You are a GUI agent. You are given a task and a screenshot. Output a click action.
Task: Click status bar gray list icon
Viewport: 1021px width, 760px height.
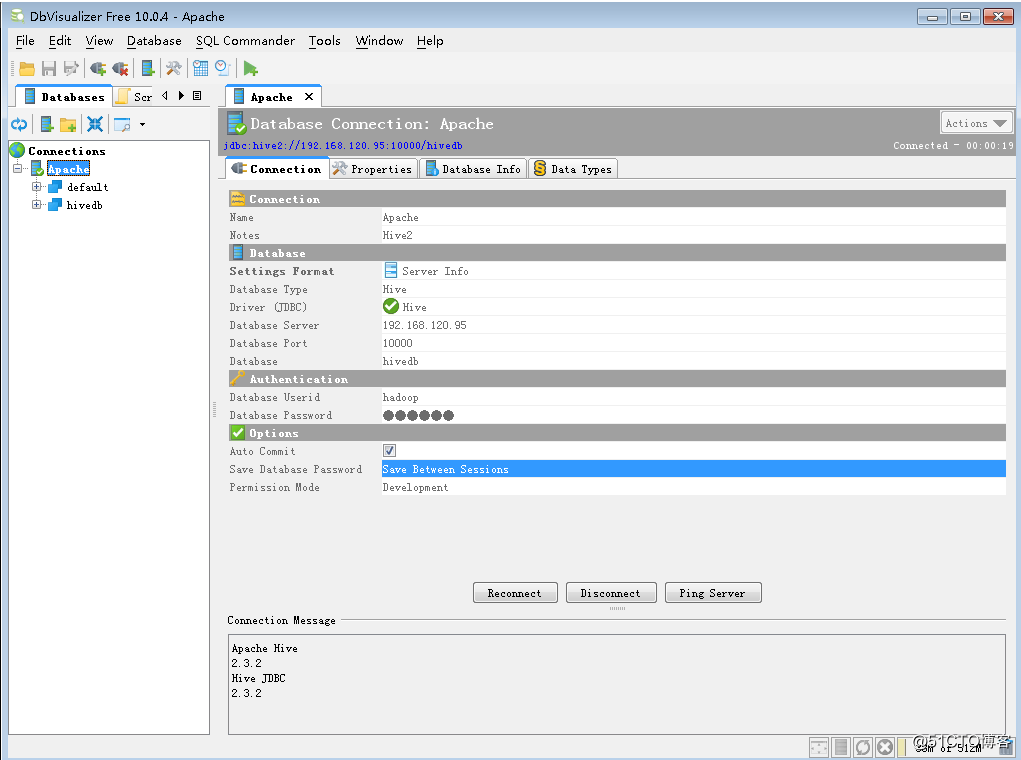tap(841, 748)
